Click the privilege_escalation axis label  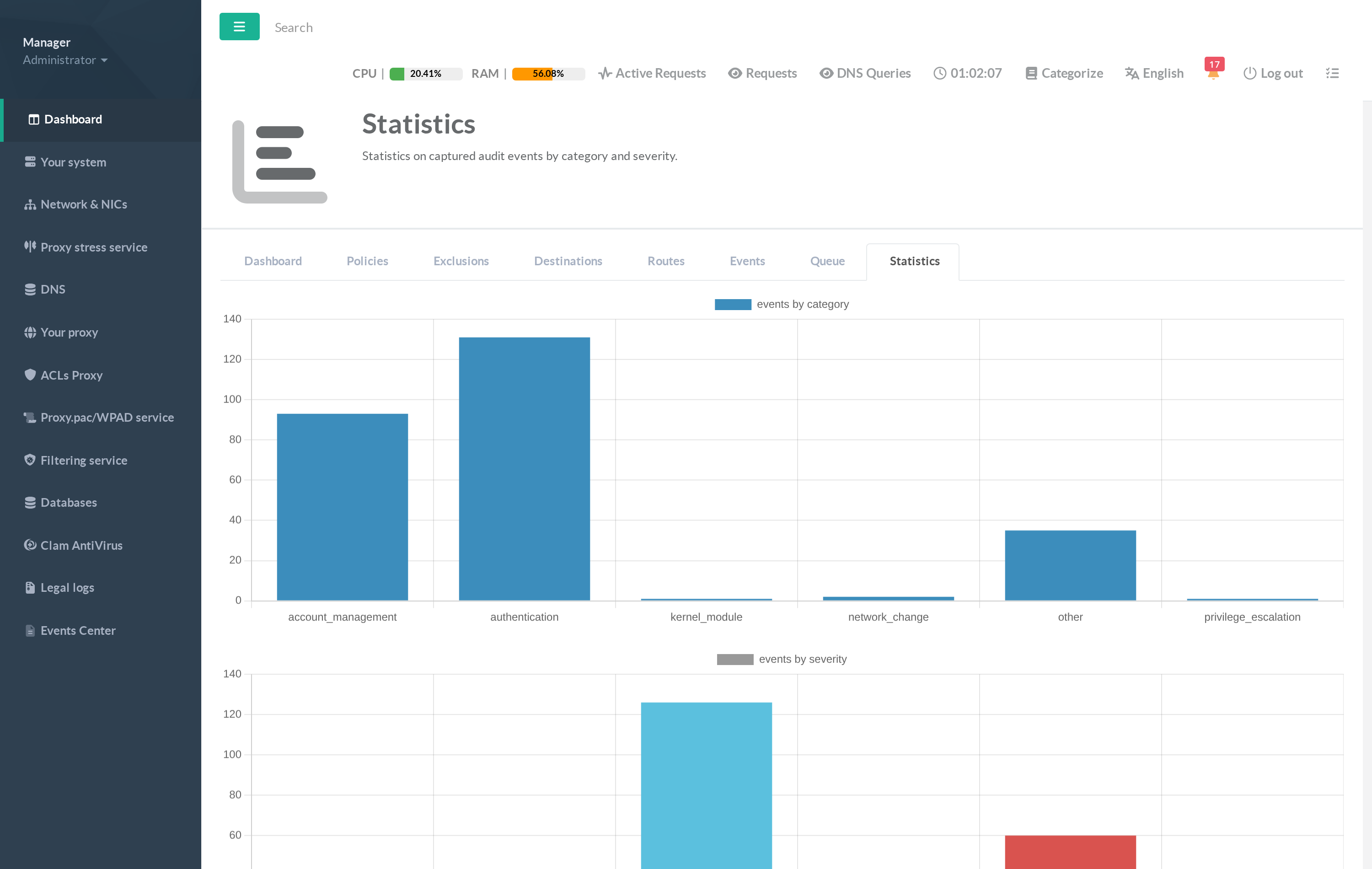click(1252, 617)
